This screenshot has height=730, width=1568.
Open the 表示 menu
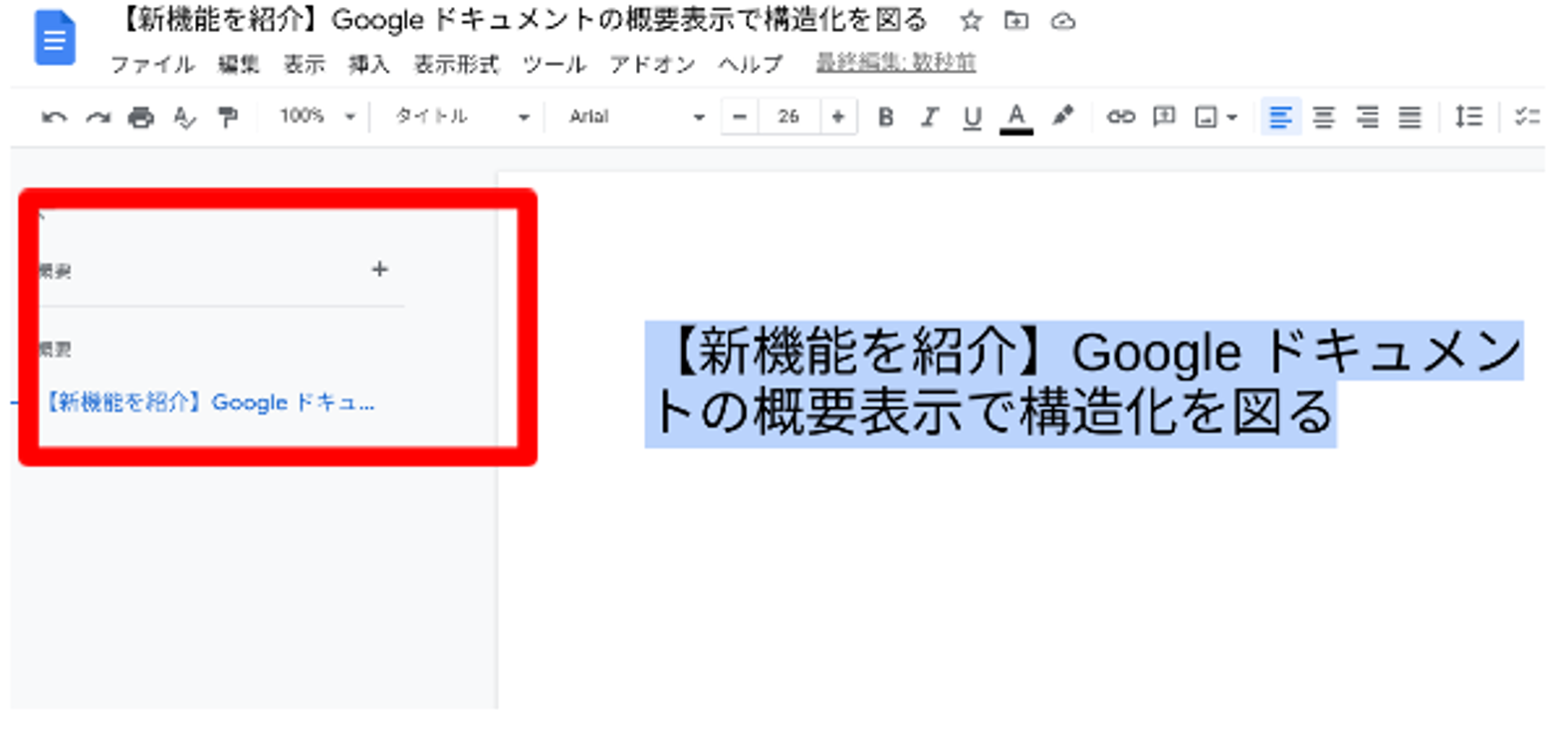304,65
